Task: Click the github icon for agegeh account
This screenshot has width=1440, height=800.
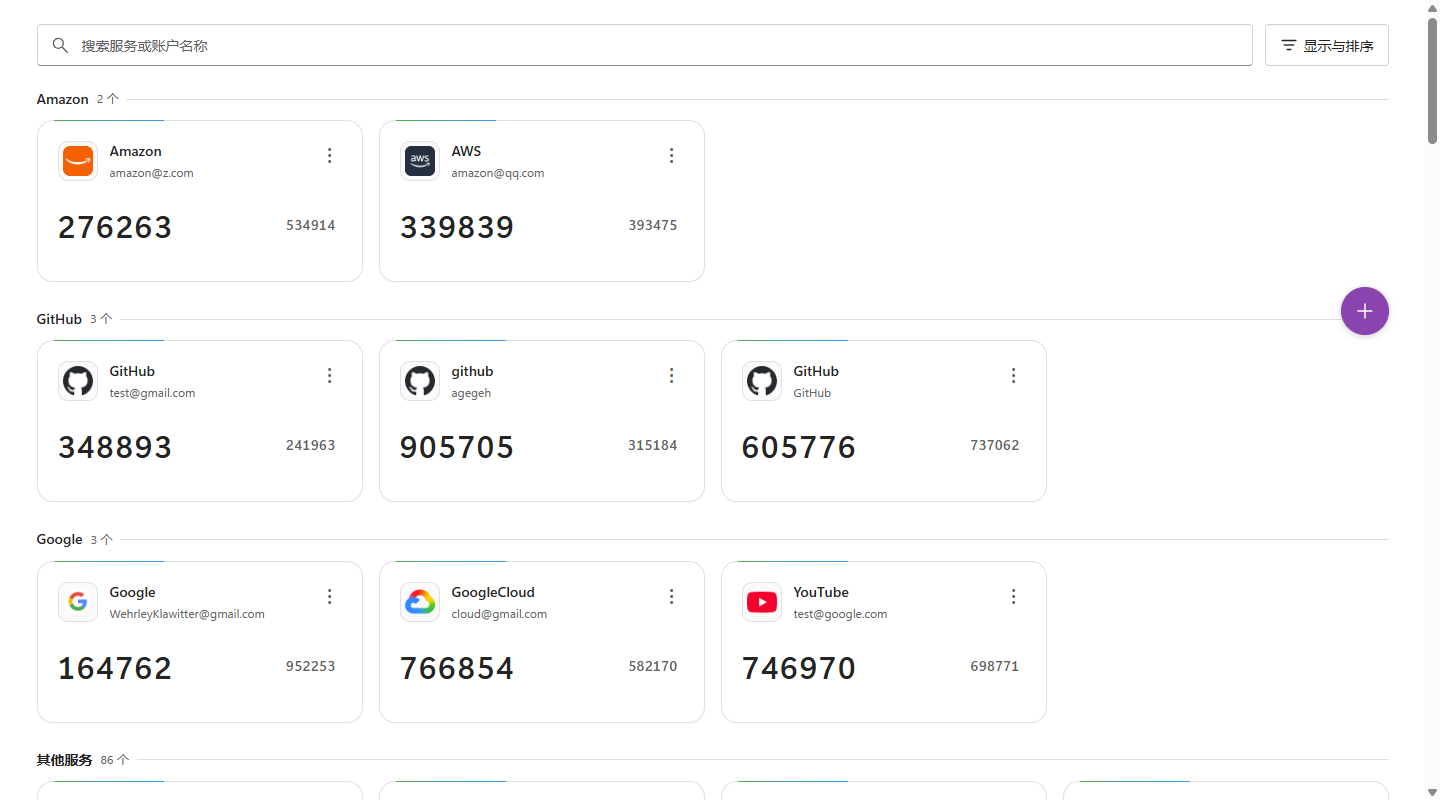Action: [x=420, y=381]
